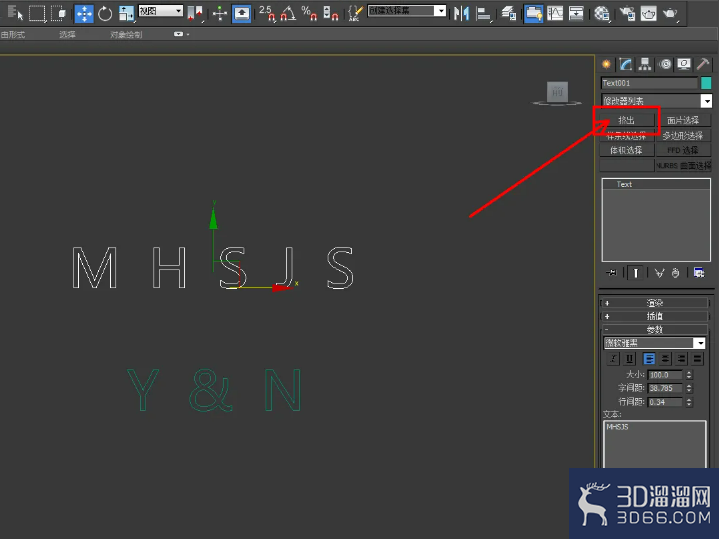Toggle the Graphite Modeling Tools ribbon
Image resolution: width=719 pixels, height=539 pixels.
pyautogui.click(x=534, y=13)
